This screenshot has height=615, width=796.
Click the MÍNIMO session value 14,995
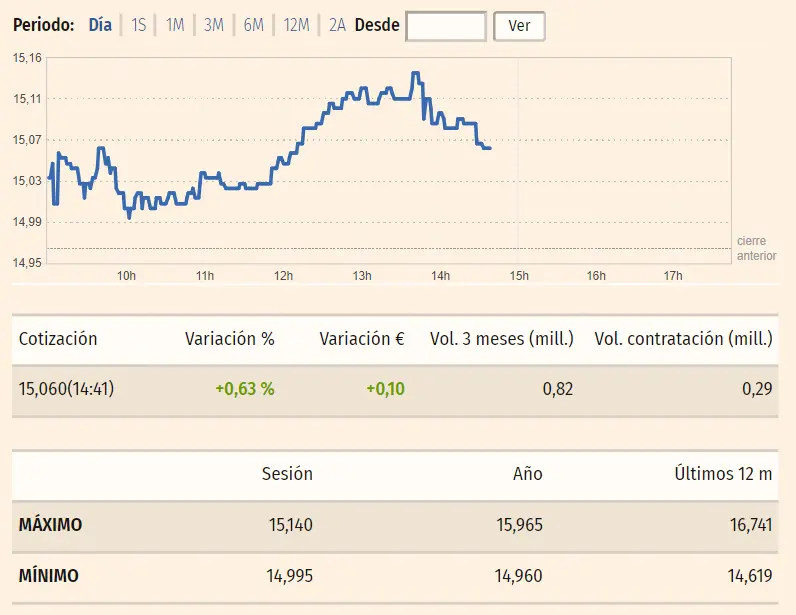289,576
